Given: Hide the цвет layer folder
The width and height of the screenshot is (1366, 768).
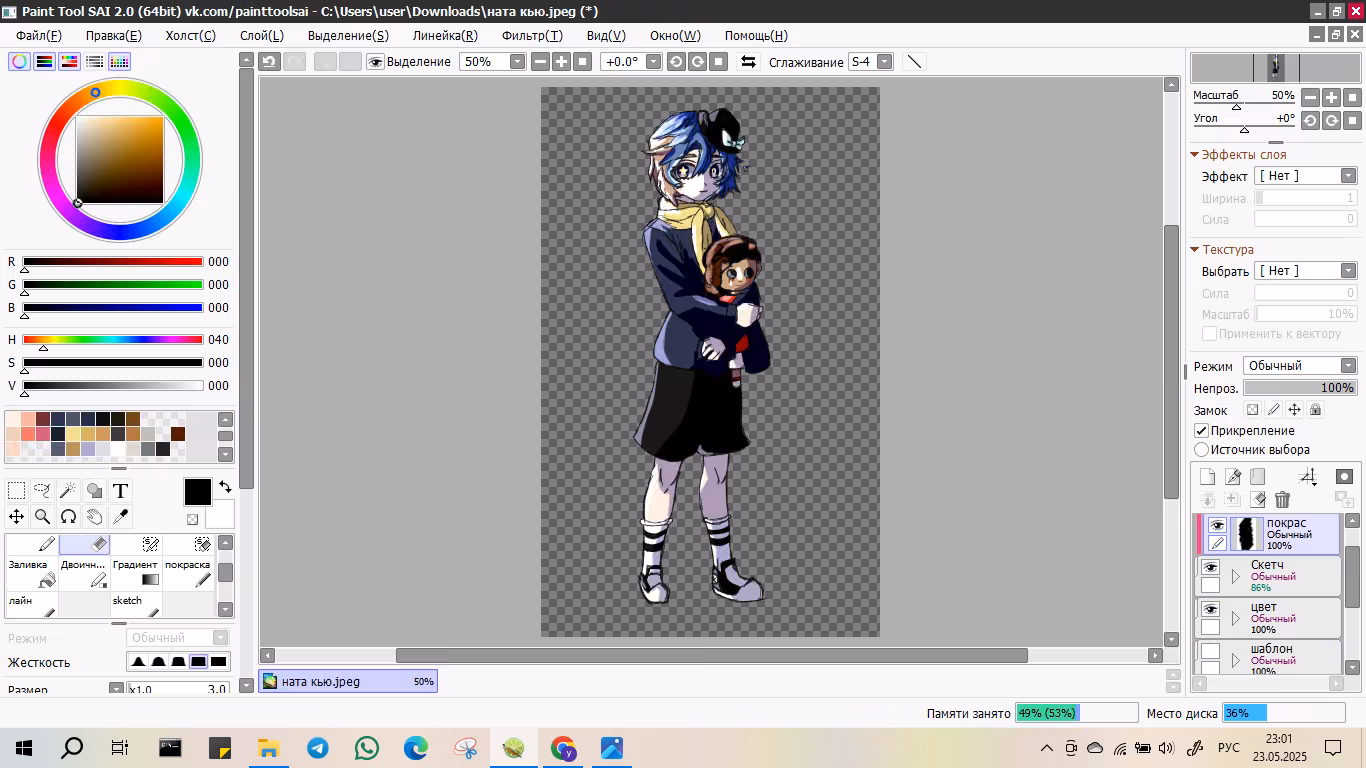Looking at the screenshot, I should (x=1210, y=609).
